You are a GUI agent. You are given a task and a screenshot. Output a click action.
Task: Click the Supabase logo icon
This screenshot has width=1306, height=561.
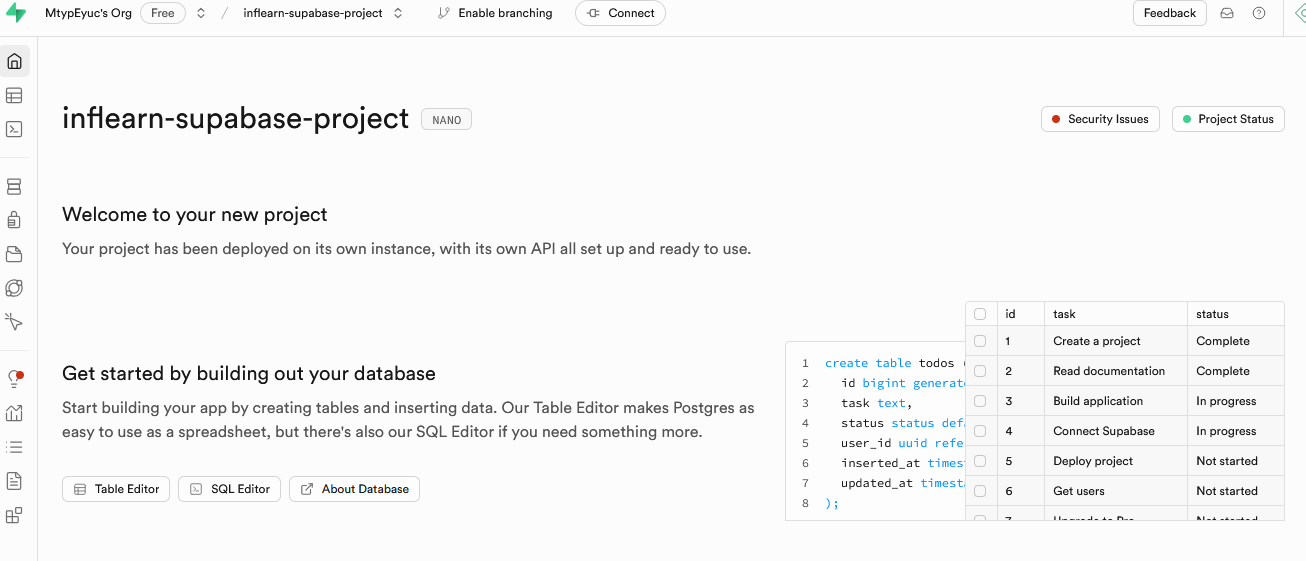15,14
